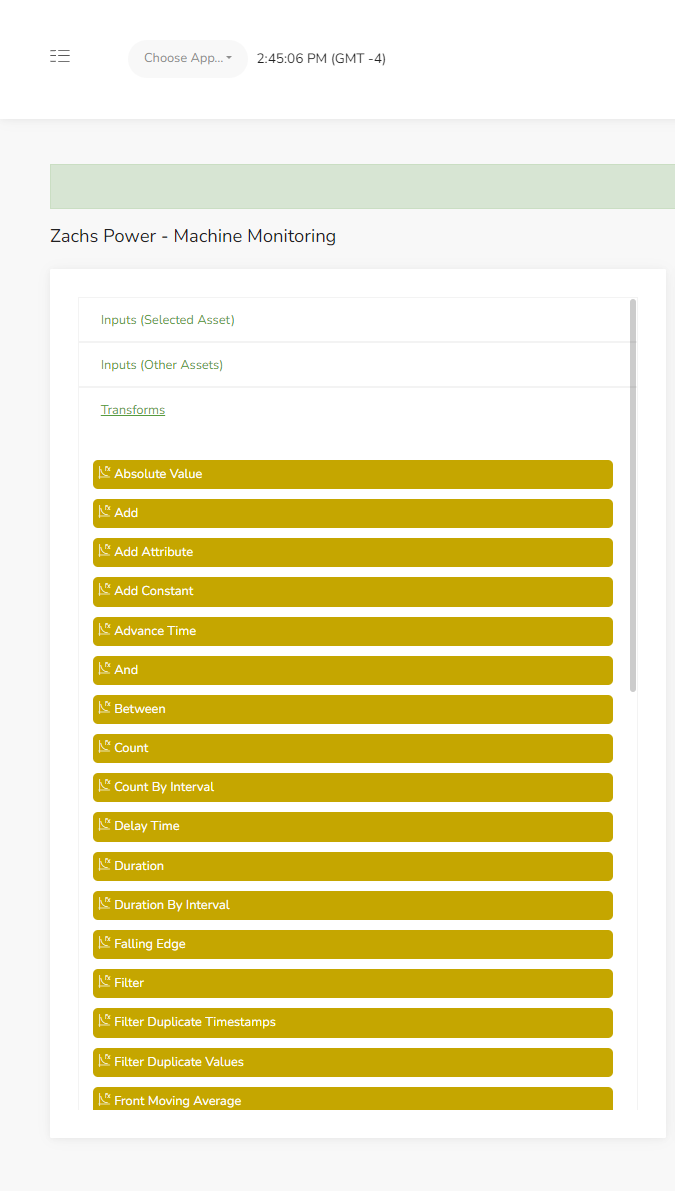The image size is (675, 1191).
Task: Click the Count transform icon
Action: (x=105, y=747)
